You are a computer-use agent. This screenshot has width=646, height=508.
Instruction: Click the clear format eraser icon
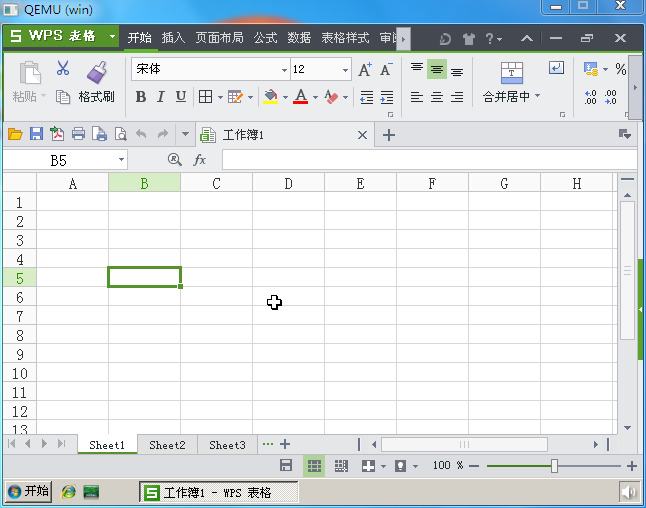point(331,97)
